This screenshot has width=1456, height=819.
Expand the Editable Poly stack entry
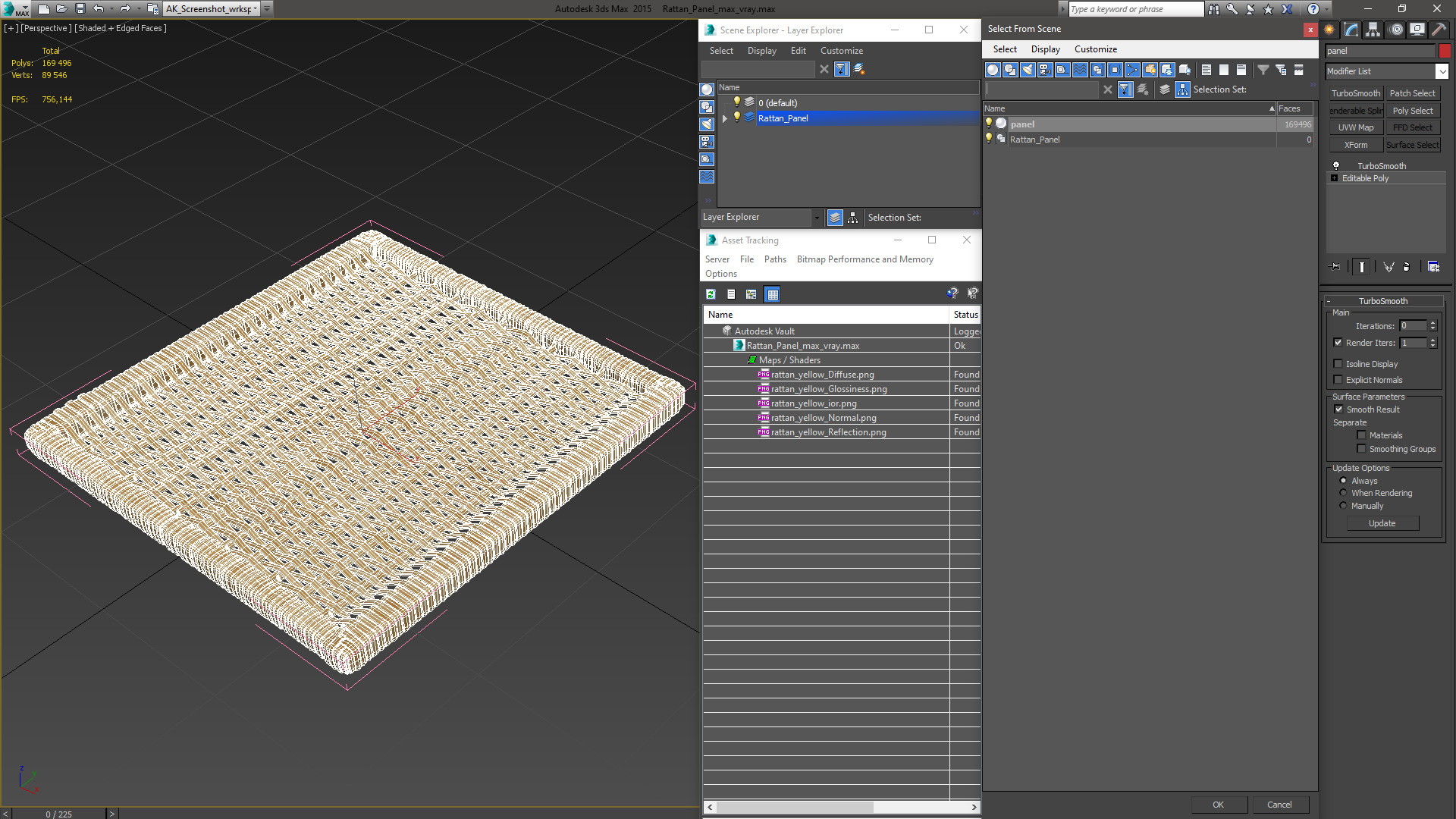pyautogui.click(x=1335, y=178)
